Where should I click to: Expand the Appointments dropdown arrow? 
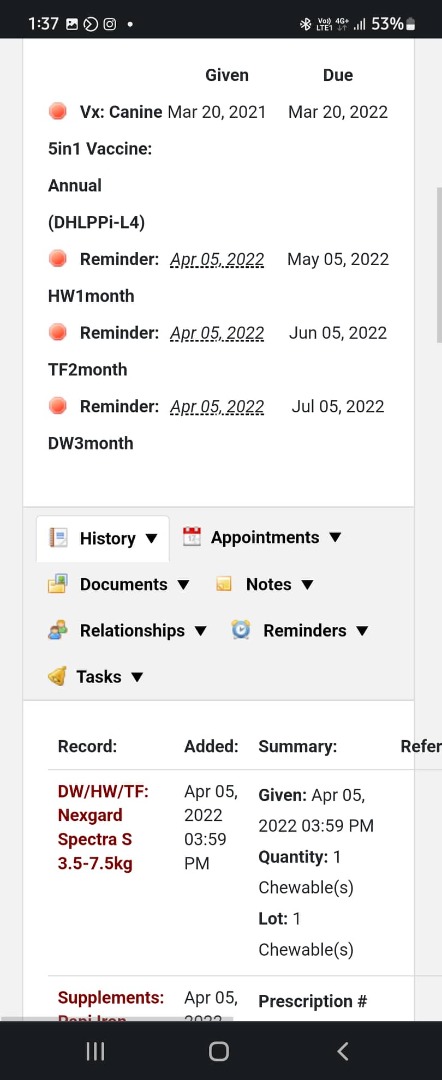335,537
